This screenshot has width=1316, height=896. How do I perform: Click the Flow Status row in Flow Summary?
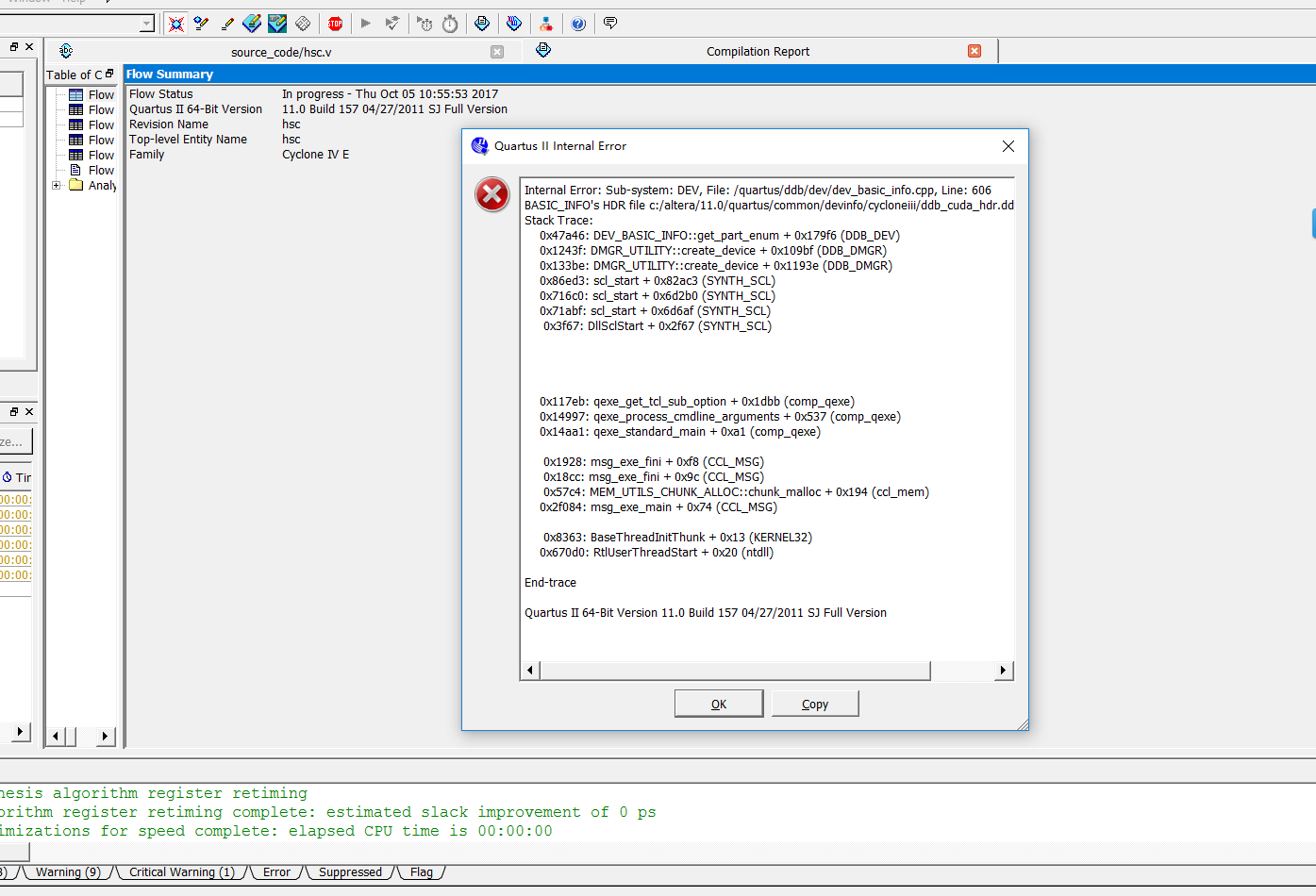coord(313,94)
